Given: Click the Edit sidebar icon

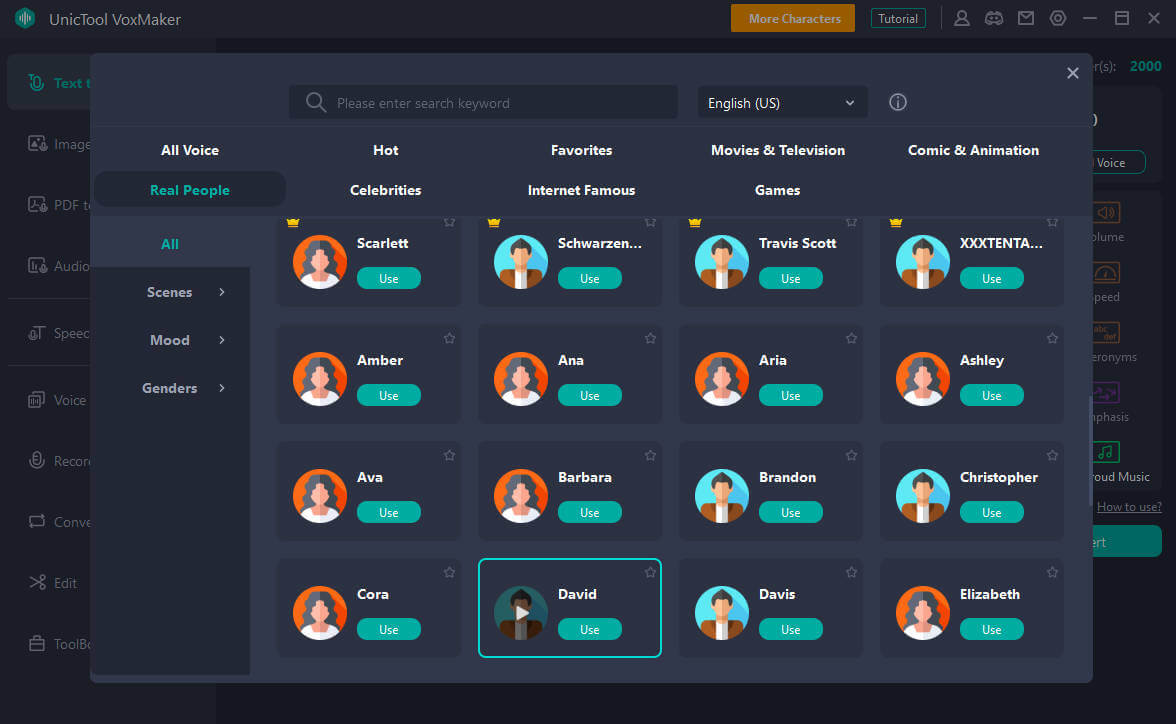Looking at the screenshot, I should point(38,582).
